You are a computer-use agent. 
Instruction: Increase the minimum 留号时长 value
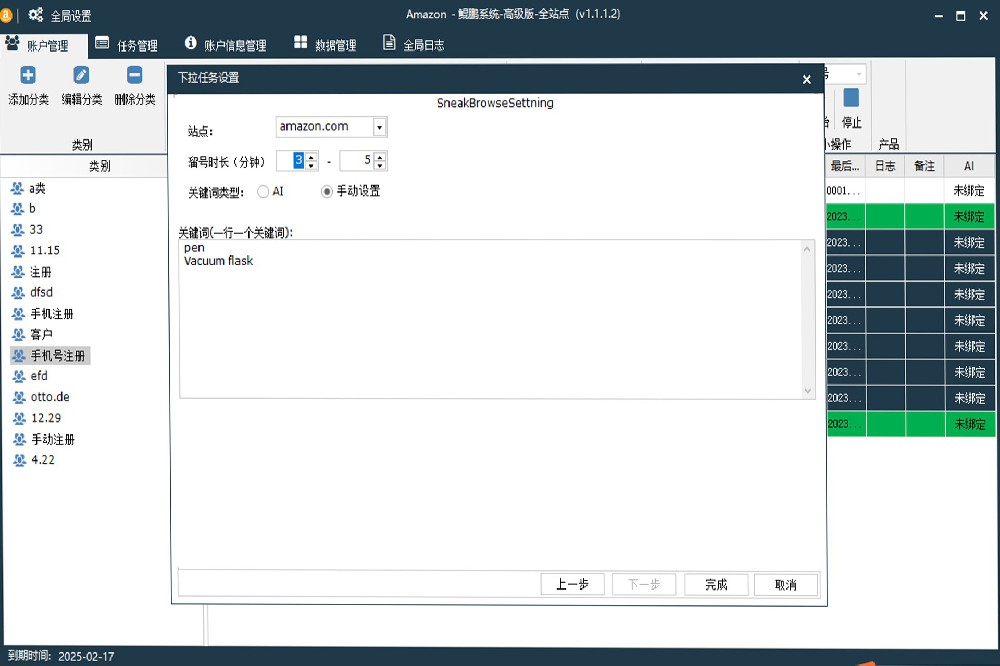[311, 156]
